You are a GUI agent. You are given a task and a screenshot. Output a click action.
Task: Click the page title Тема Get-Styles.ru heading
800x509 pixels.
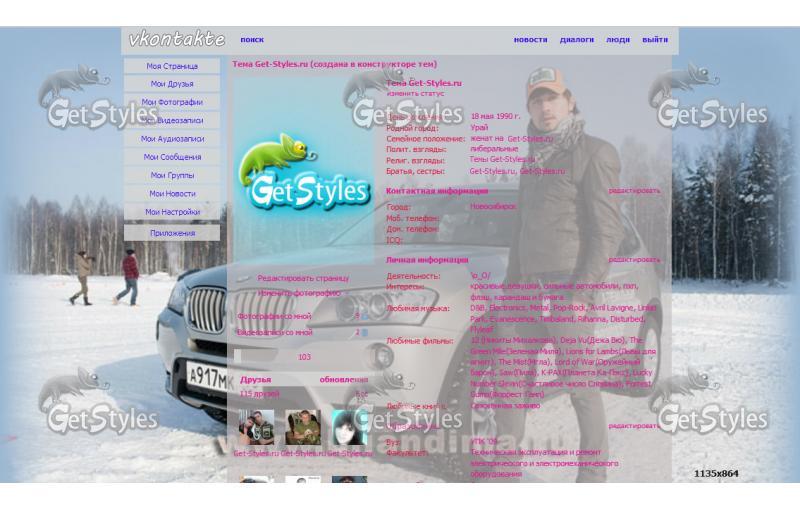pos(335,64)
